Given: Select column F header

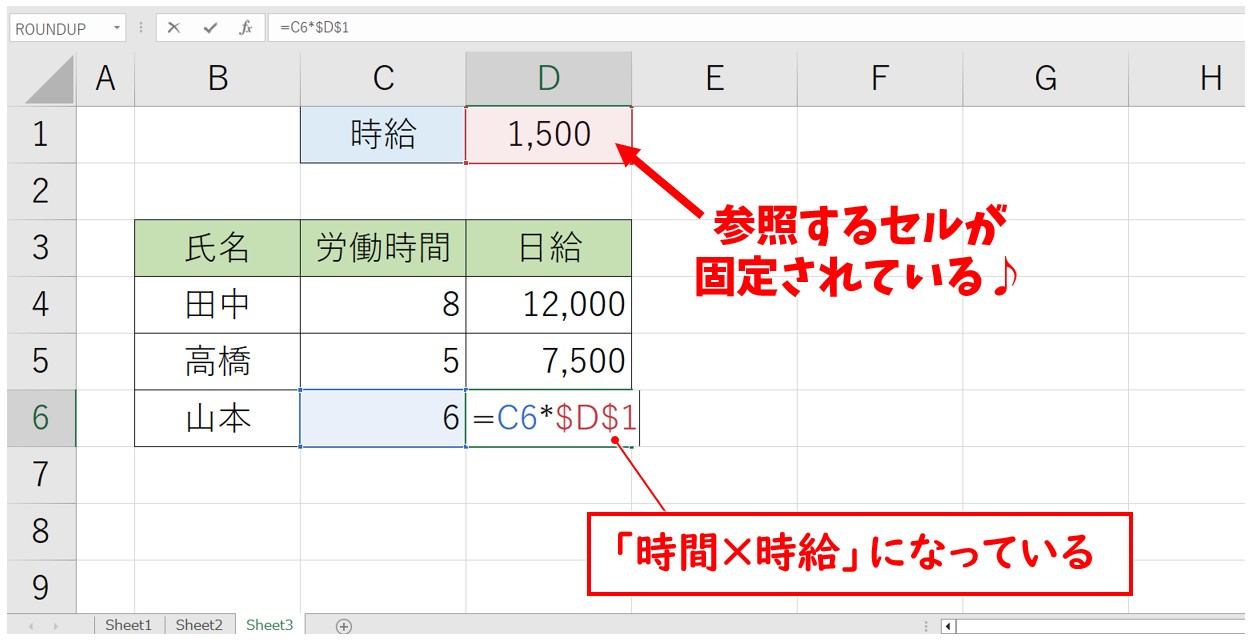Looking at the screenshot, I should [x=880, y=80].
